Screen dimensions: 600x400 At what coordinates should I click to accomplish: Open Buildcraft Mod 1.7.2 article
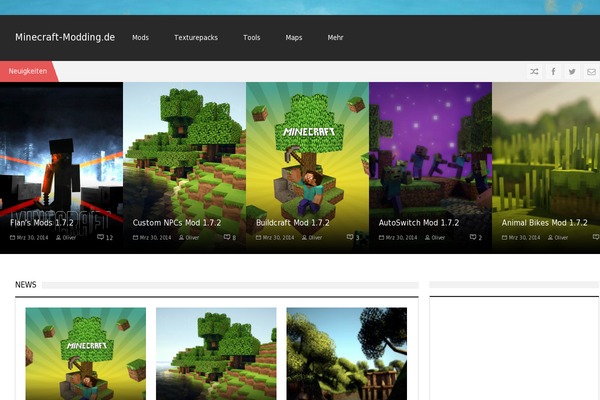(x=293, y=223)
